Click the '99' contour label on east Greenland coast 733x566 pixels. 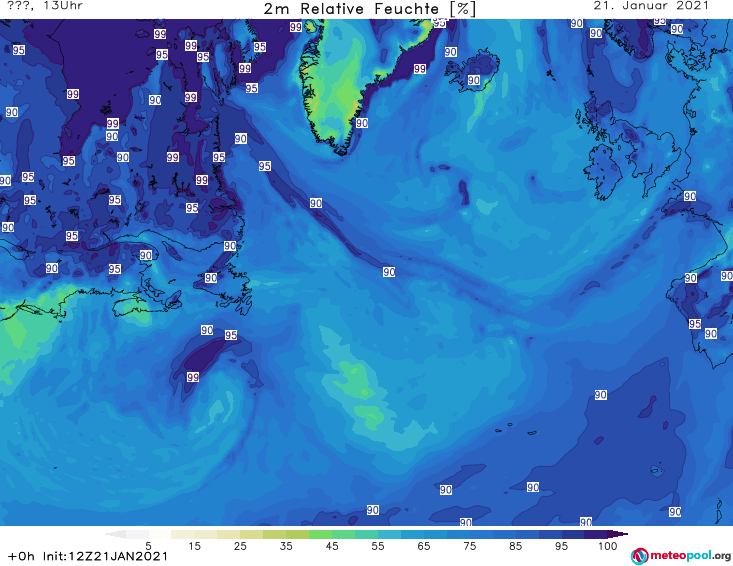click(x=419, y=69)
